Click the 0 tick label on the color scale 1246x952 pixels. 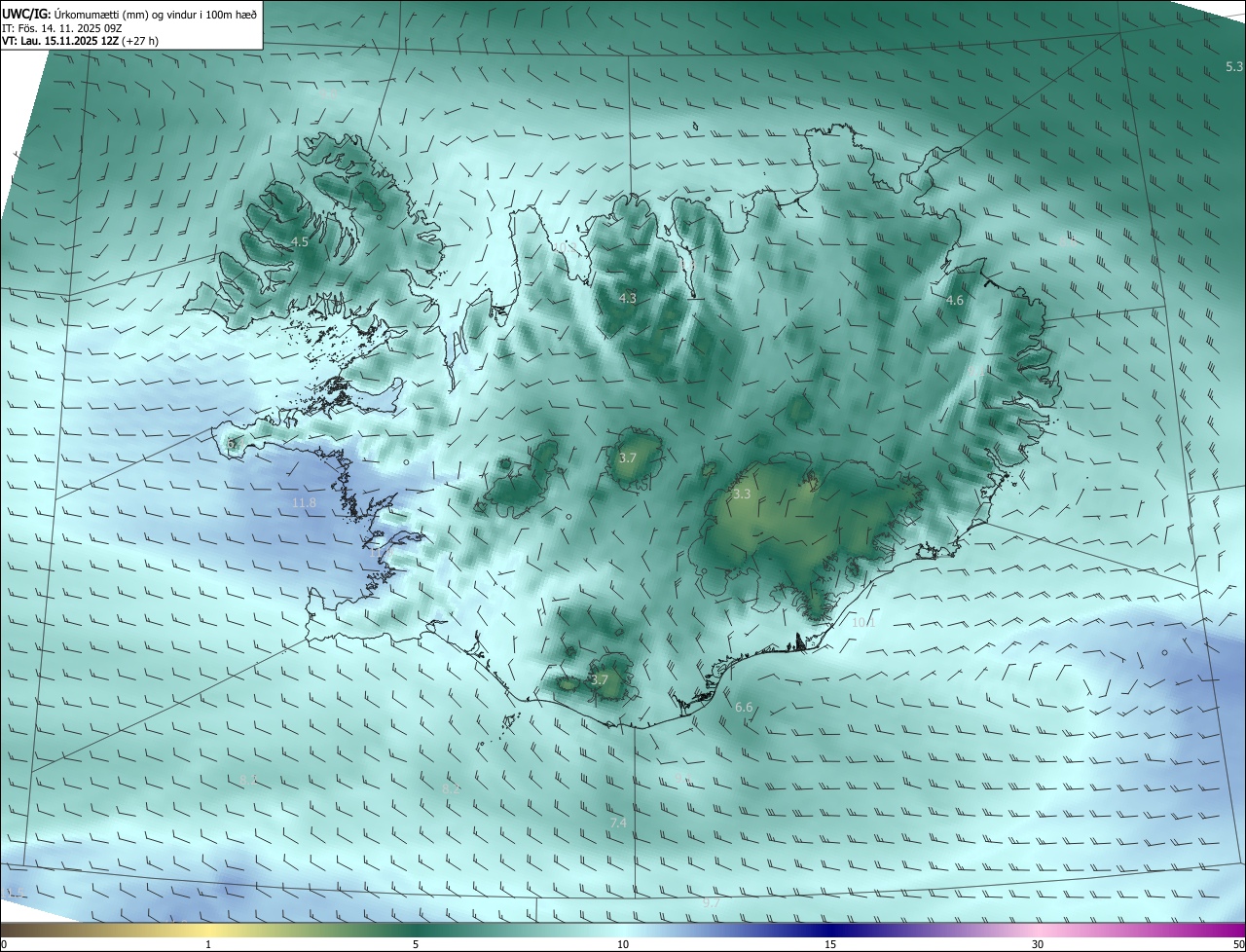point(4,944)
